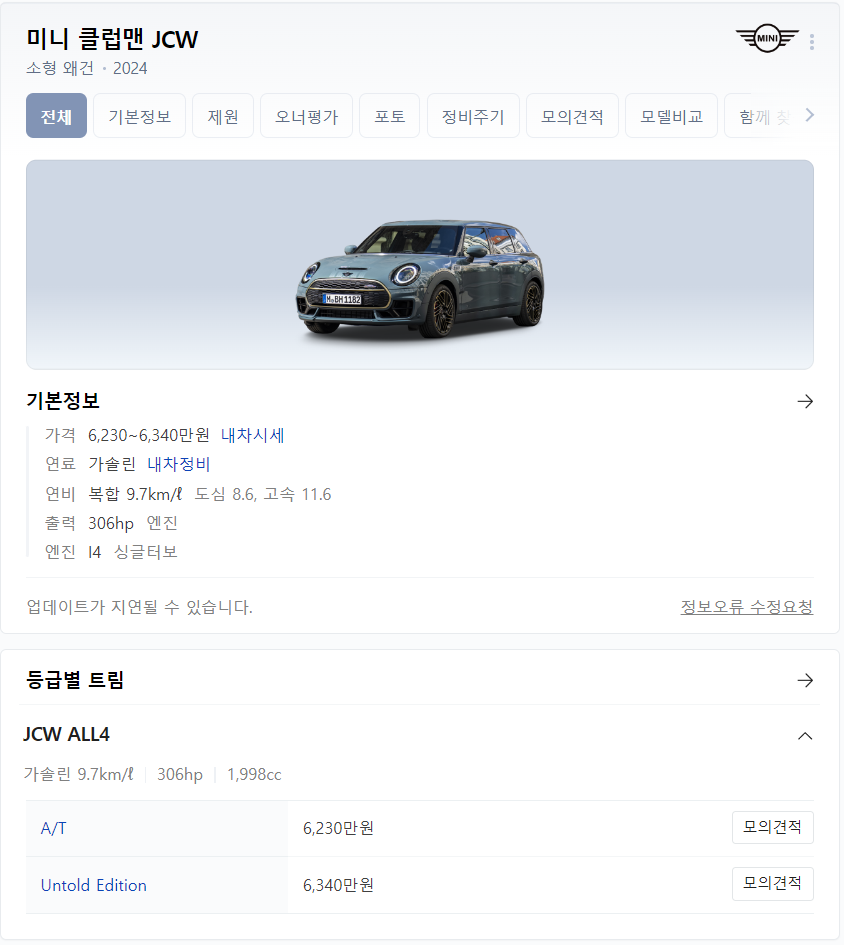Open the three-dot more options menu
The width and height of the screenshot is (844, 945).
click(x=812, y=42)
